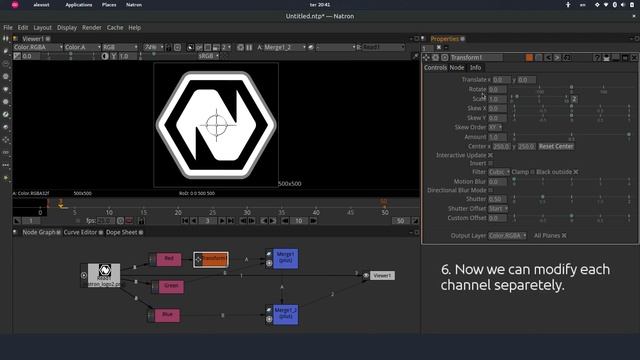Toggle the Invert checkbox
This screenshot has width=640, height=360.
(x=491, y=163)
